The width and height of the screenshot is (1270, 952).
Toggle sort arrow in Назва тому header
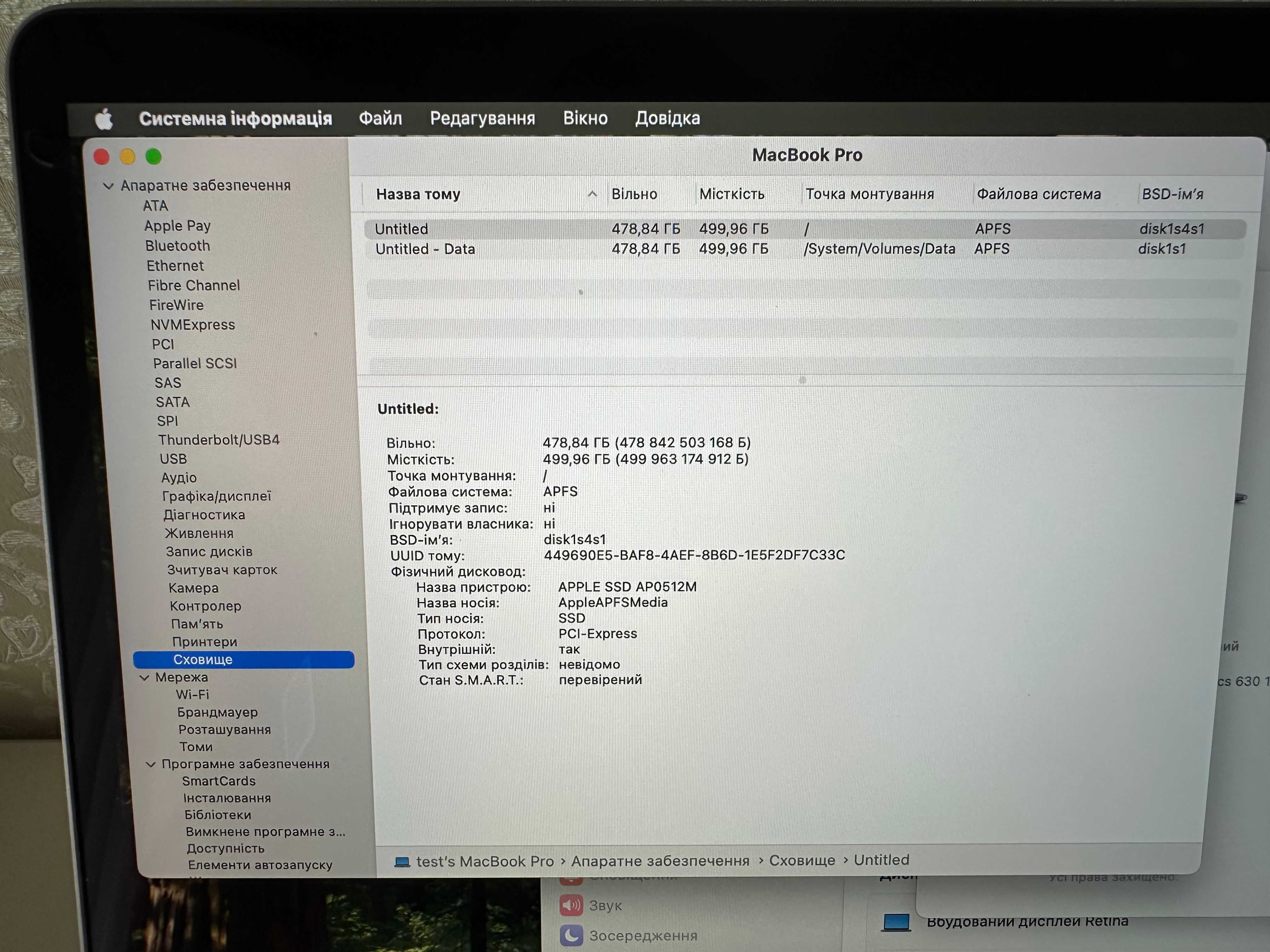tap(592, 195)
